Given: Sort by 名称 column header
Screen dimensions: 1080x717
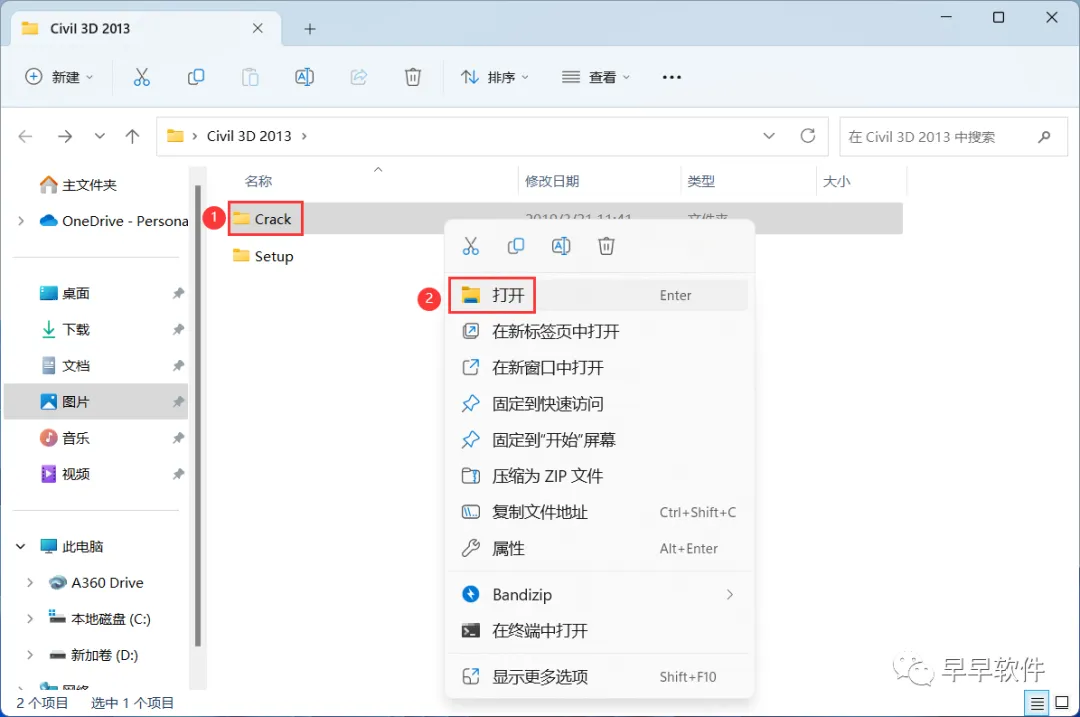Looking at the screenshot, I should pyautogui.click(x=258, y=181).
